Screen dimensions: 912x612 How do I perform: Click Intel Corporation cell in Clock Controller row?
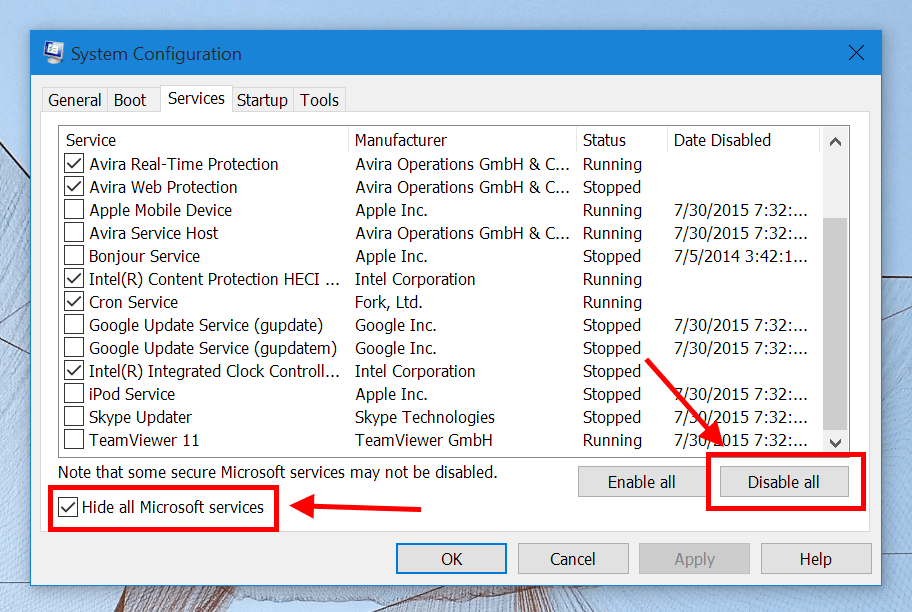(x=415, y=371)
